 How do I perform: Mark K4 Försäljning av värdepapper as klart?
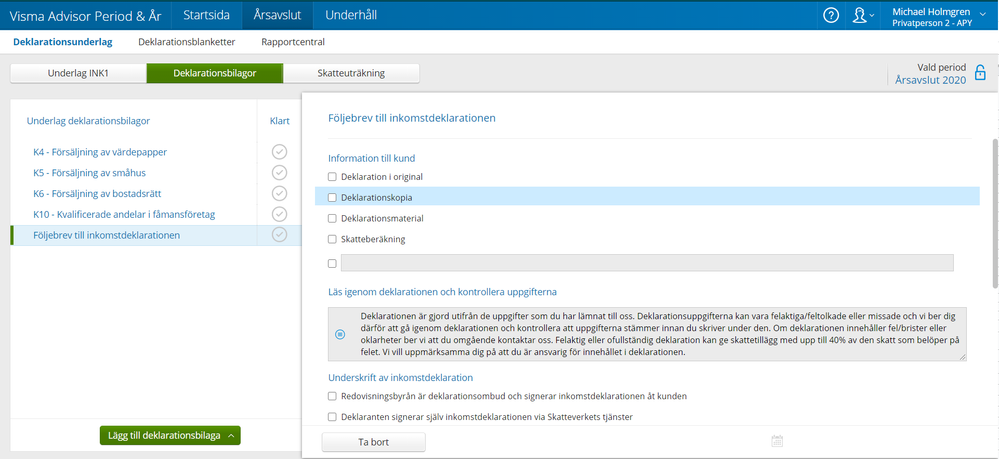(280, 152)
